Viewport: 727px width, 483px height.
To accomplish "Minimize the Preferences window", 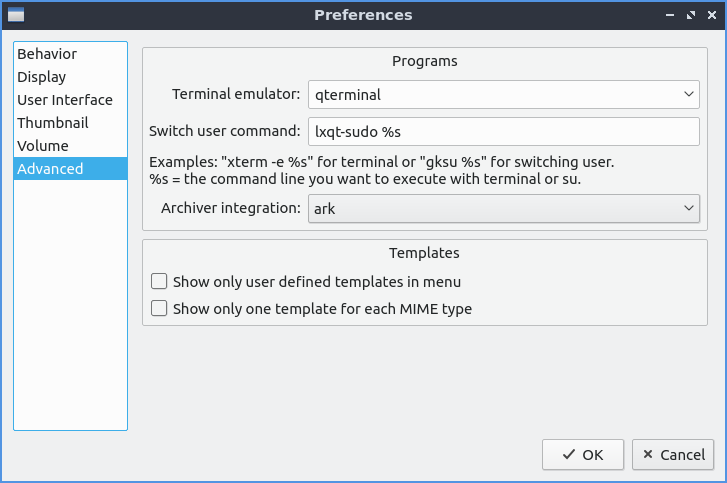I will 671,15.
